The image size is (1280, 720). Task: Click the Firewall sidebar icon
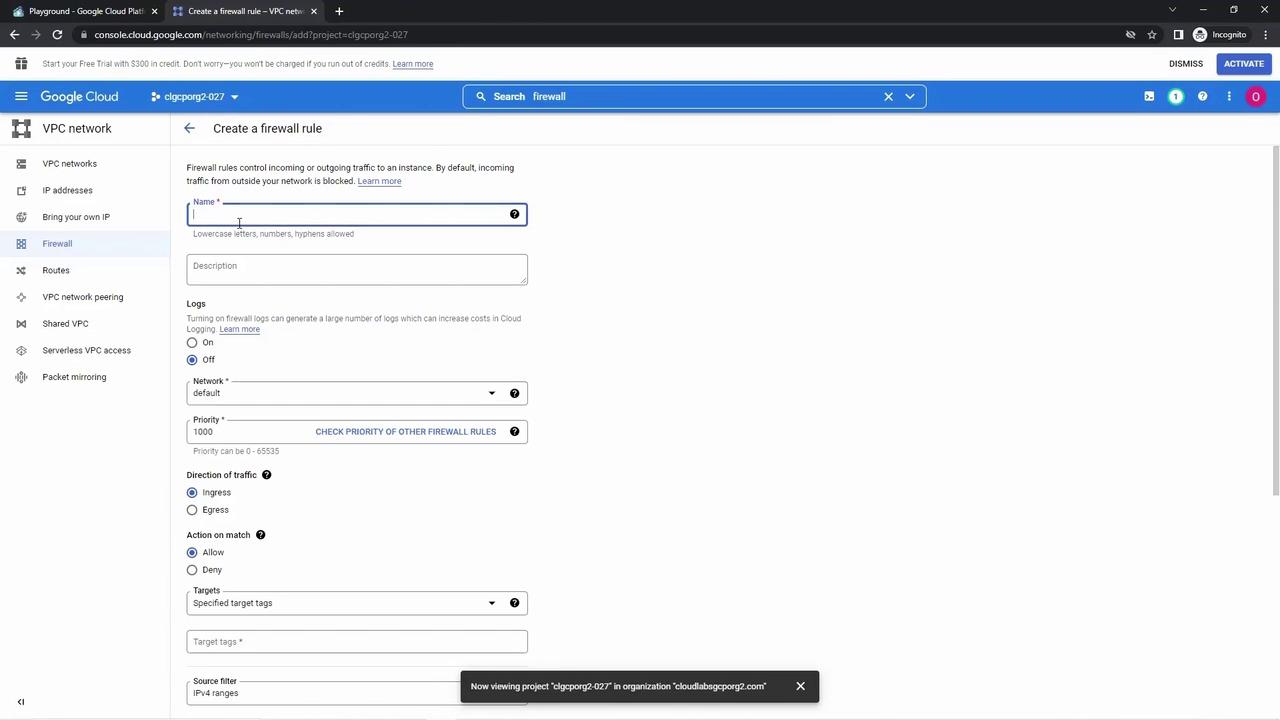(21, 244)
